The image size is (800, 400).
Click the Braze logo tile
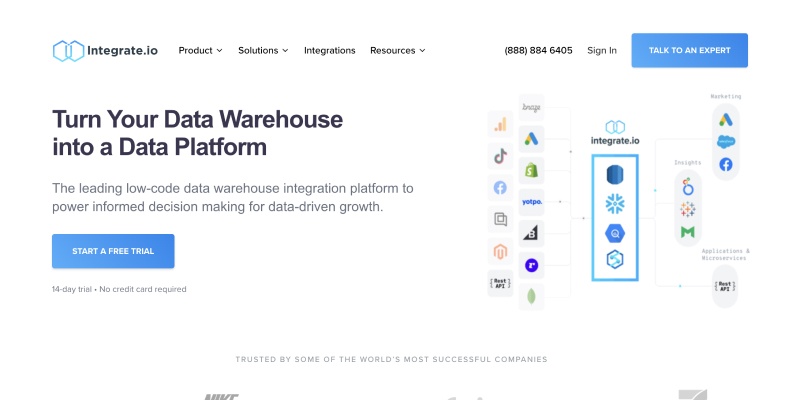(531, 108)
